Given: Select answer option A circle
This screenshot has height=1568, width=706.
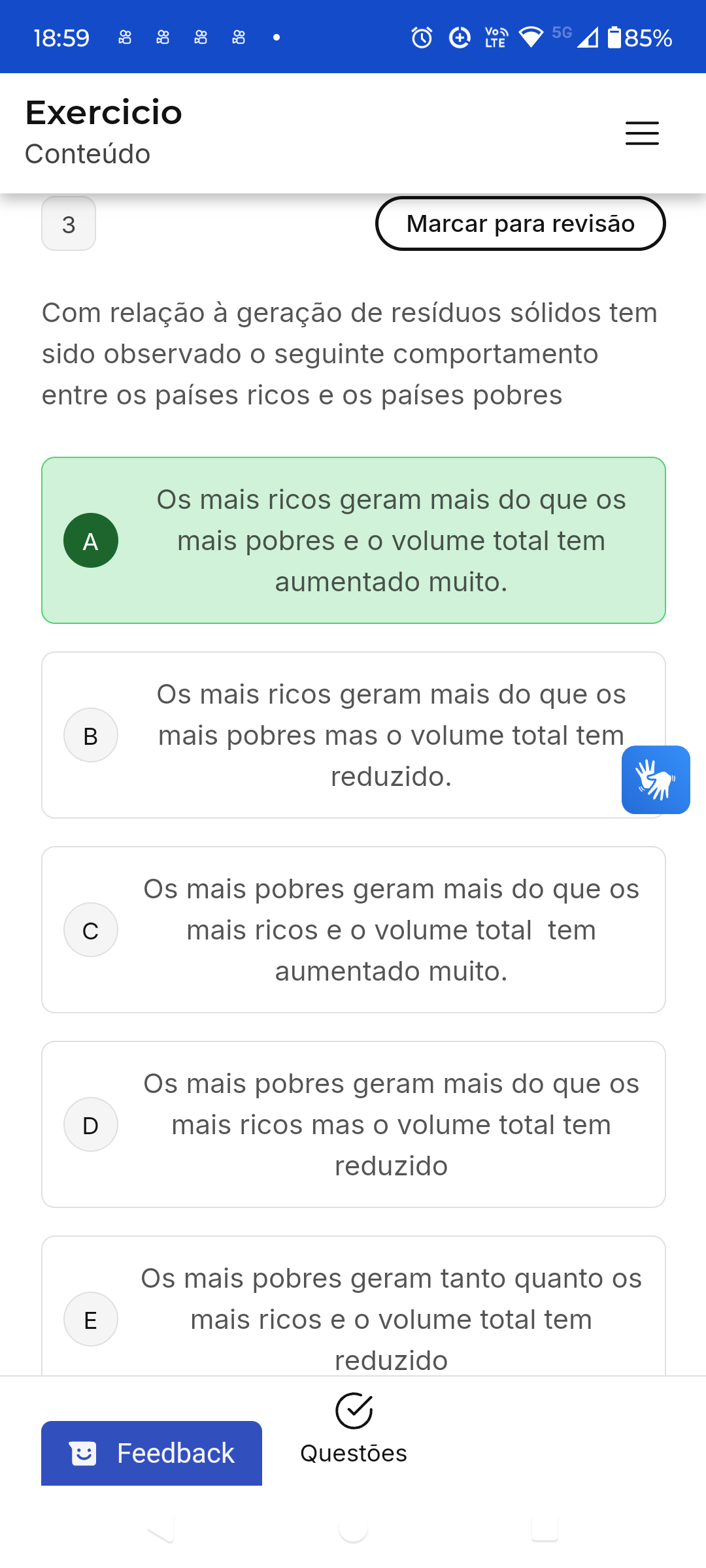Looking at the screenshot, I should 91,540.
